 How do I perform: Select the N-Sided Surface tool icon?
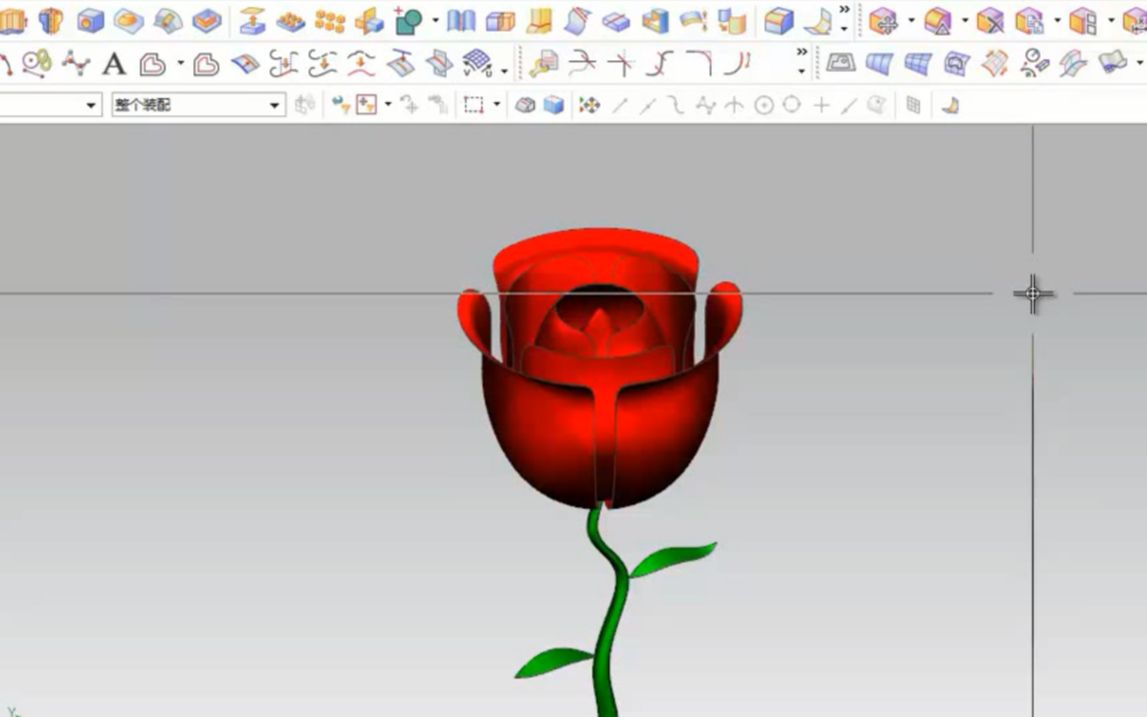pyautogui.click(x=956, y=64)
